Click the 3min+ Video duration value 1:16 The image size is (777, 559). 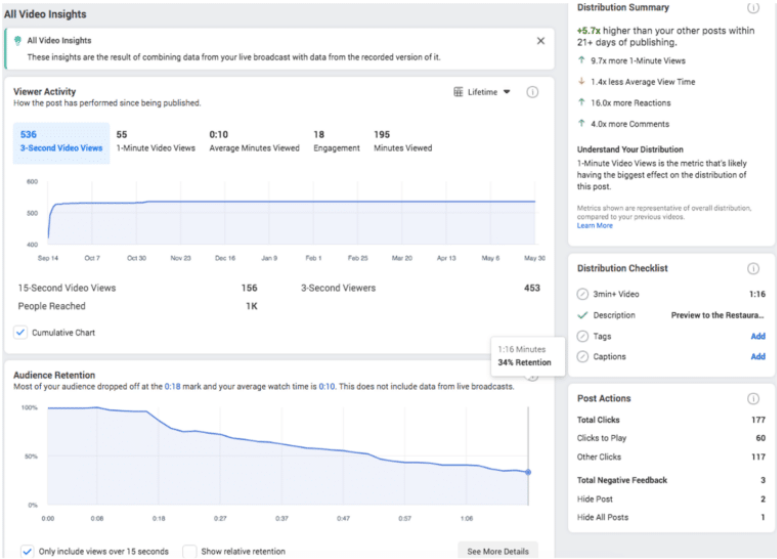click(757, 294)
